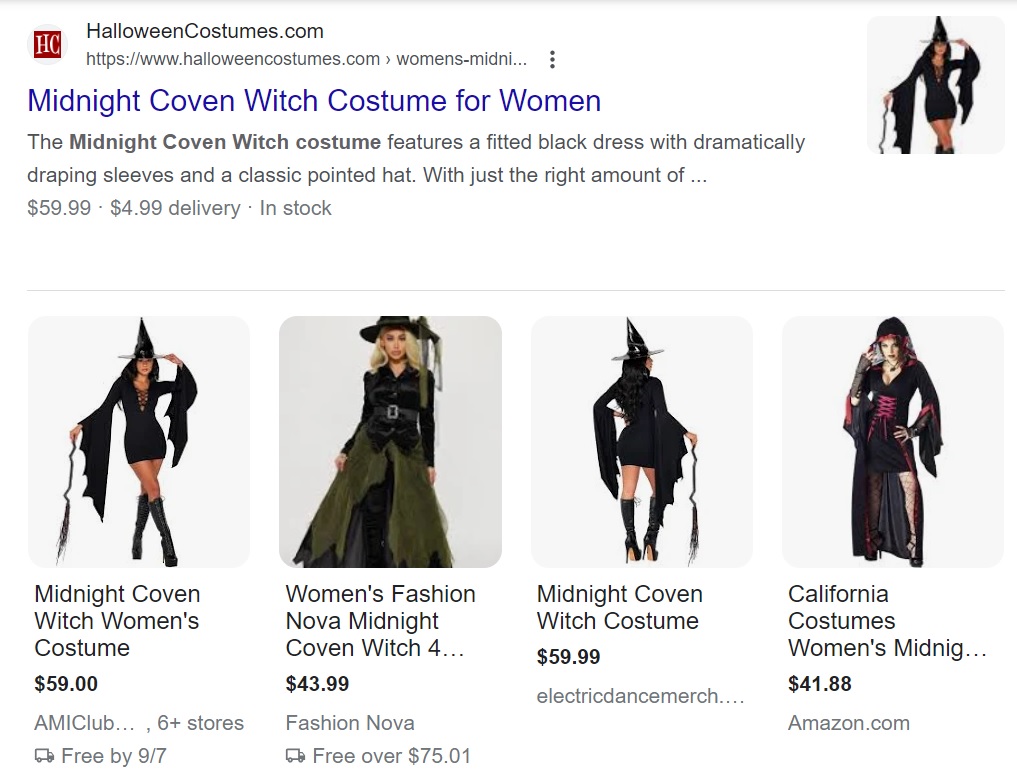
Task: Open California Costumes Women's Midnight product title
Action: [x=887, y=621]
